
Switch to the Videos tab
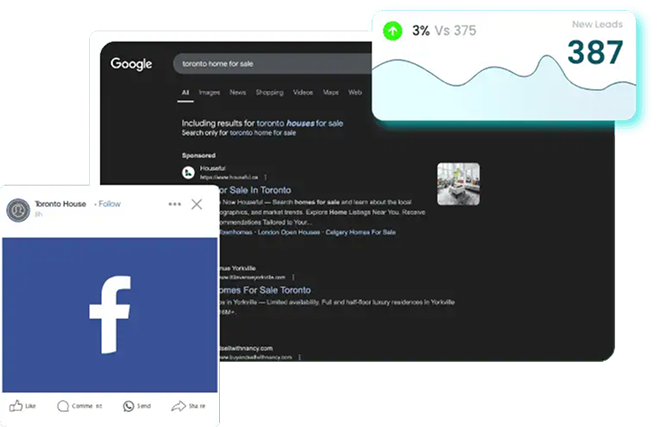(303, 92)
